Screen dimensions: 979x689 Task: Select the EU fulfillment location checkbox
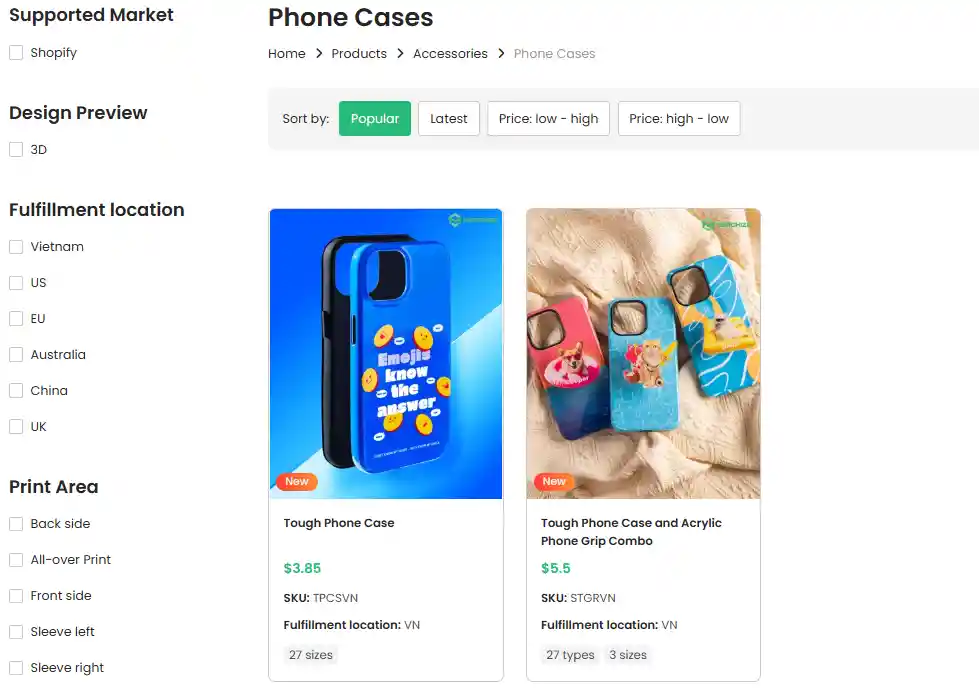click(x=15, y=318)
